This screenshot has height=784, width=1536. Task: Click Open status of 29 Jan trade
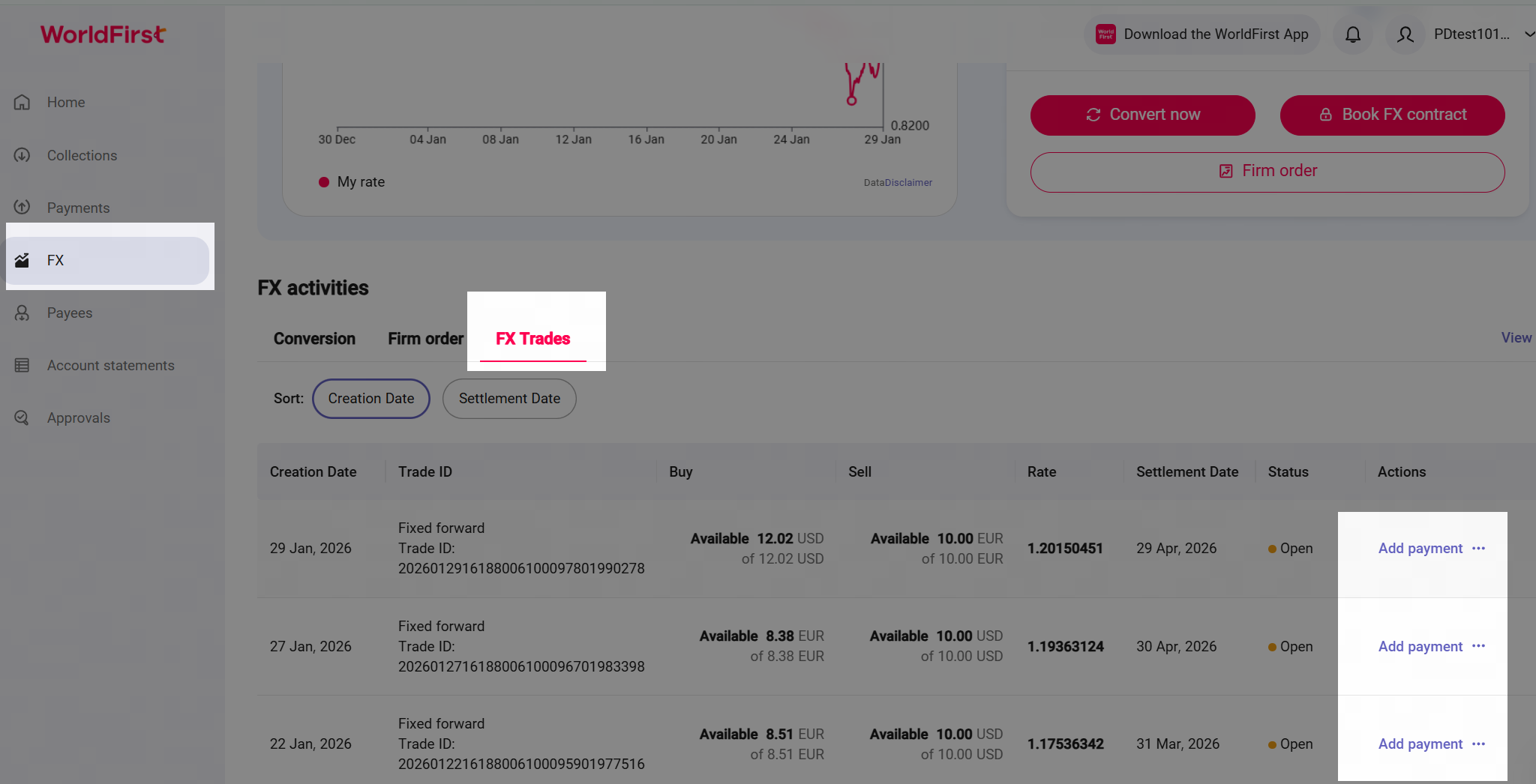tap(1291, 548)
